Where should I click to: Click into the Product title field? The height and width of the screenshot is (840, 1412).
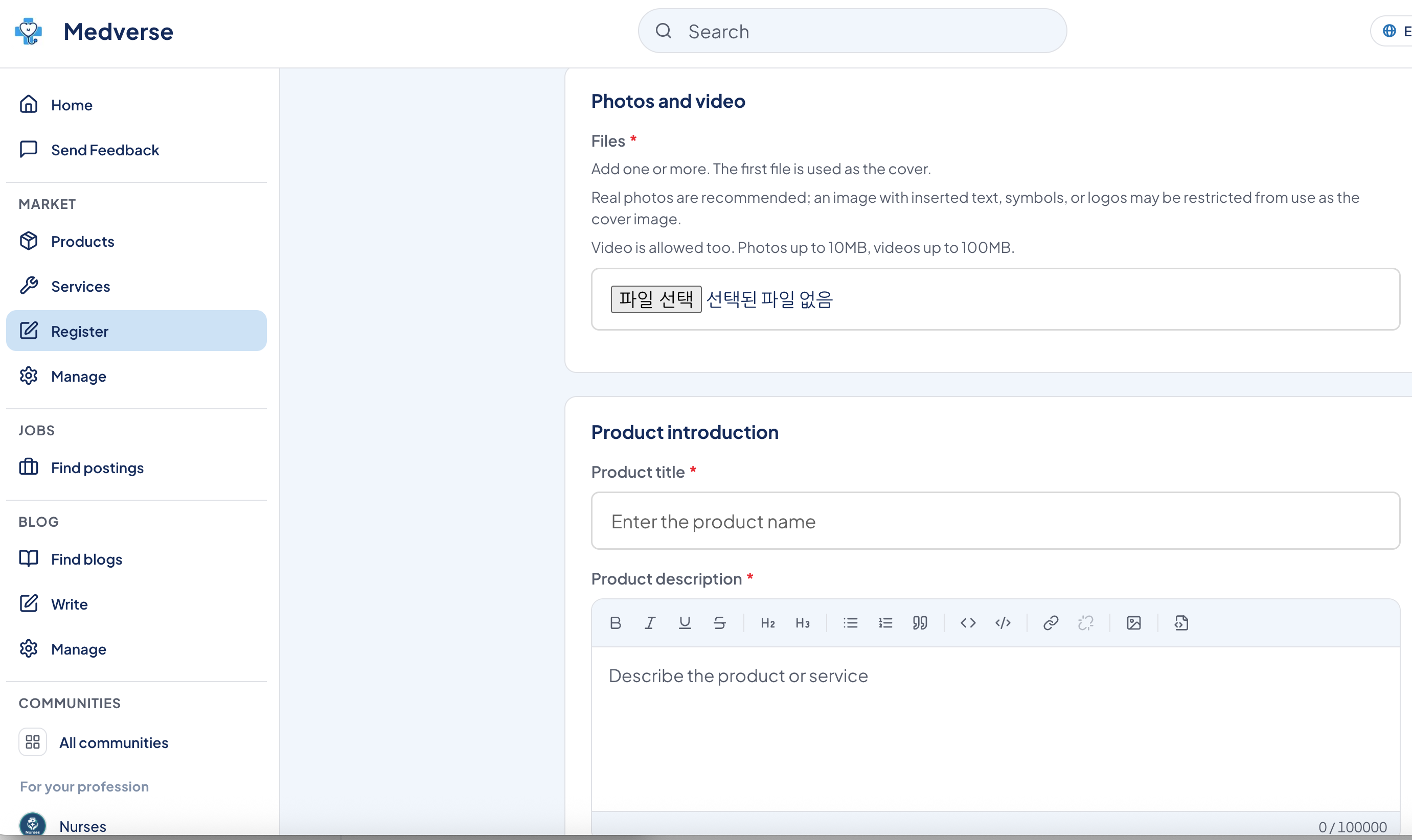(995, 521)
